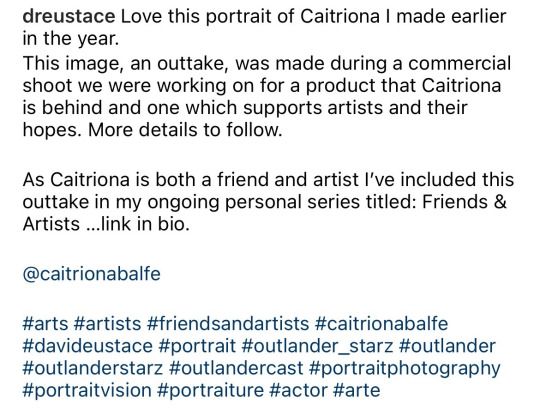Click the 'Love this portrait of Caitriona' caption
Image resolution: width=540 pixels, height=410 pixels.
tap(250, 17)
